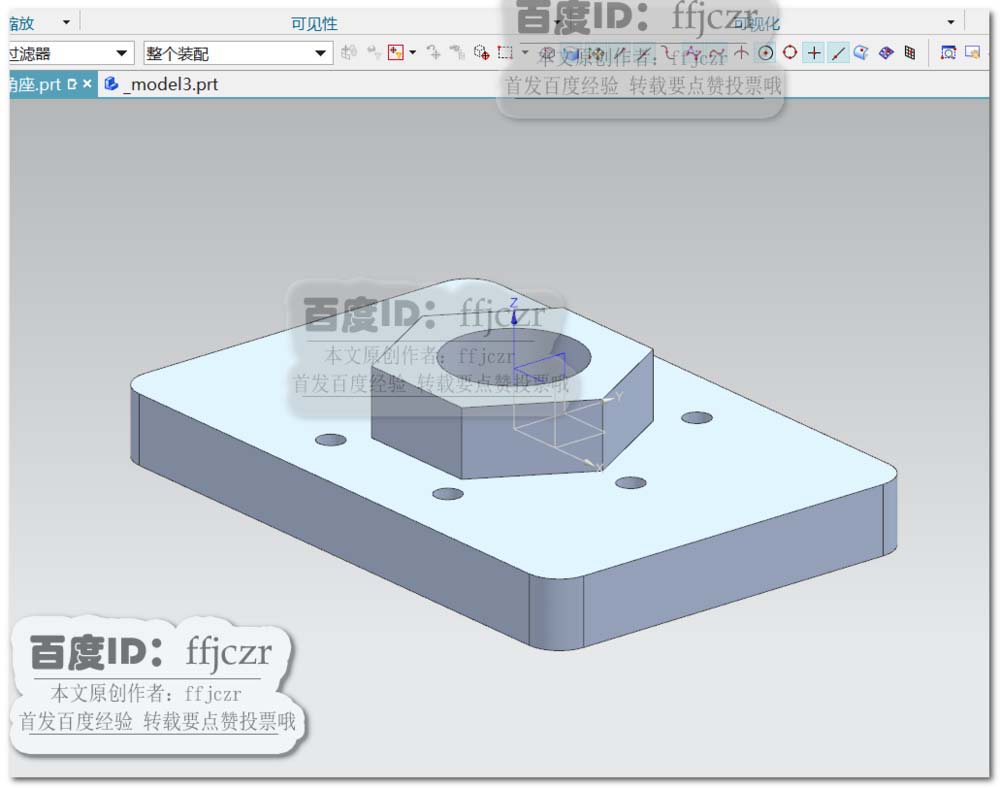Screen dimensions: 1000x788
Task: Open the 整个装配 scope dropdown
Action: pyautogui.click(x=238, y=53)
